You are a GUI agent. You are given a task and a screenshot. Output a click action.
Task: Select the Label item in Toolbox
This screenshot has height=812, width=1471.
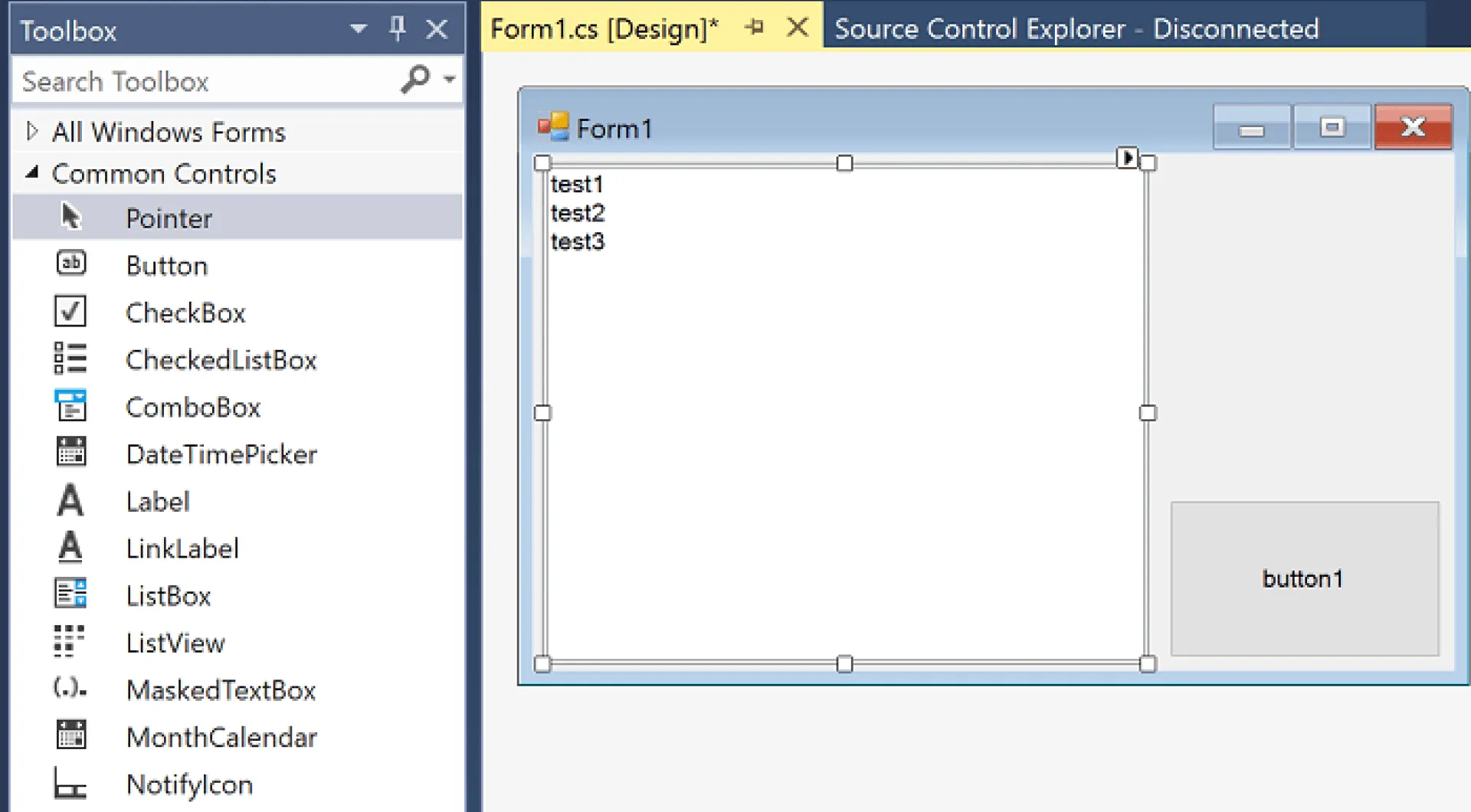click(158, 502)
